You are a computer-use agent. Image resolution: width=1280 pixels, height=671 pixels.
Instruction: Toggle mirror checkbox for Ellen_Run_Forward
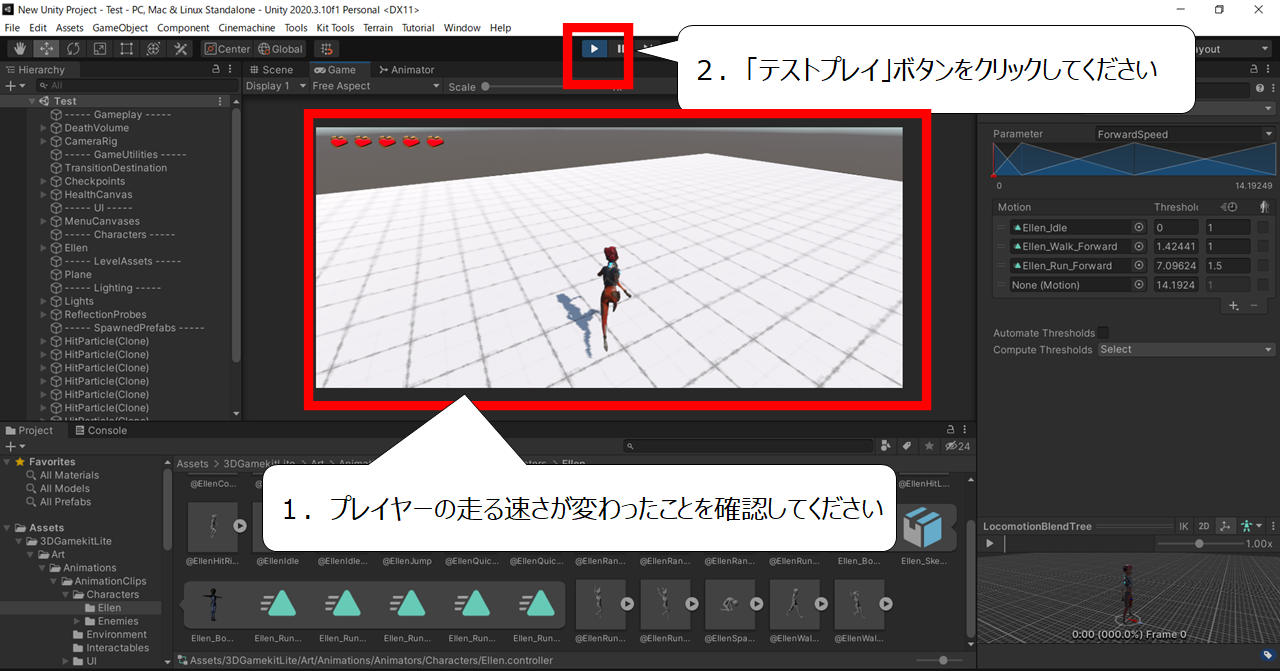[x=1263, y=266]
